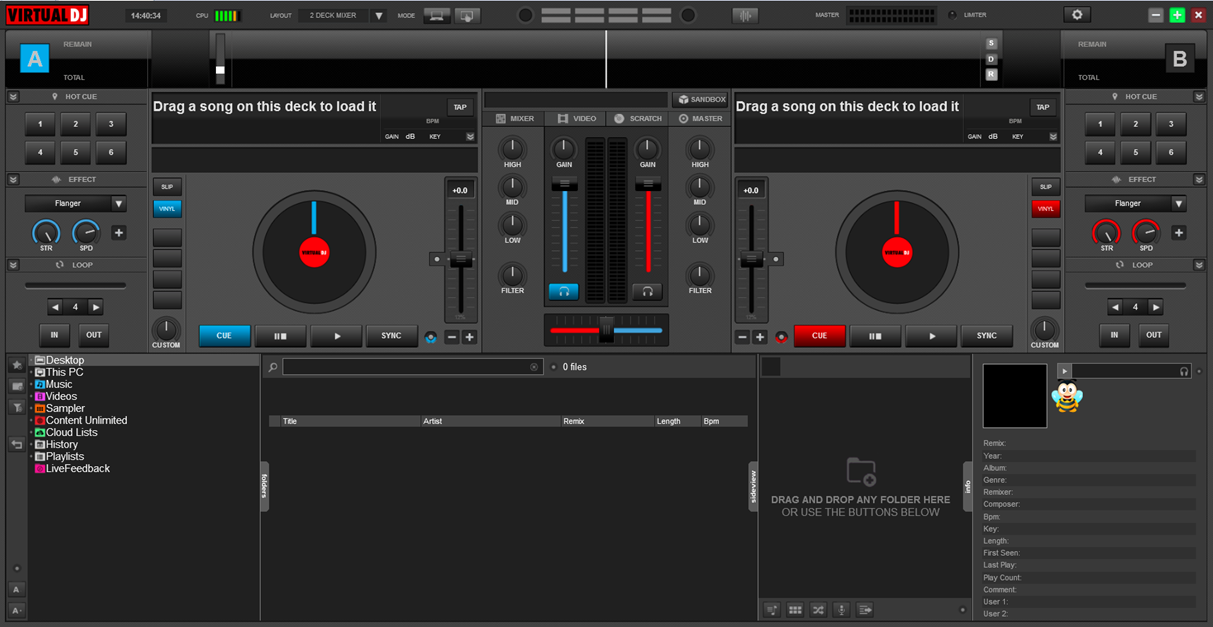The height and width of the screenshot is (627, 1213).
Task: Open the favorite folders star icon in browser sidebar
Action: [17, 366]
